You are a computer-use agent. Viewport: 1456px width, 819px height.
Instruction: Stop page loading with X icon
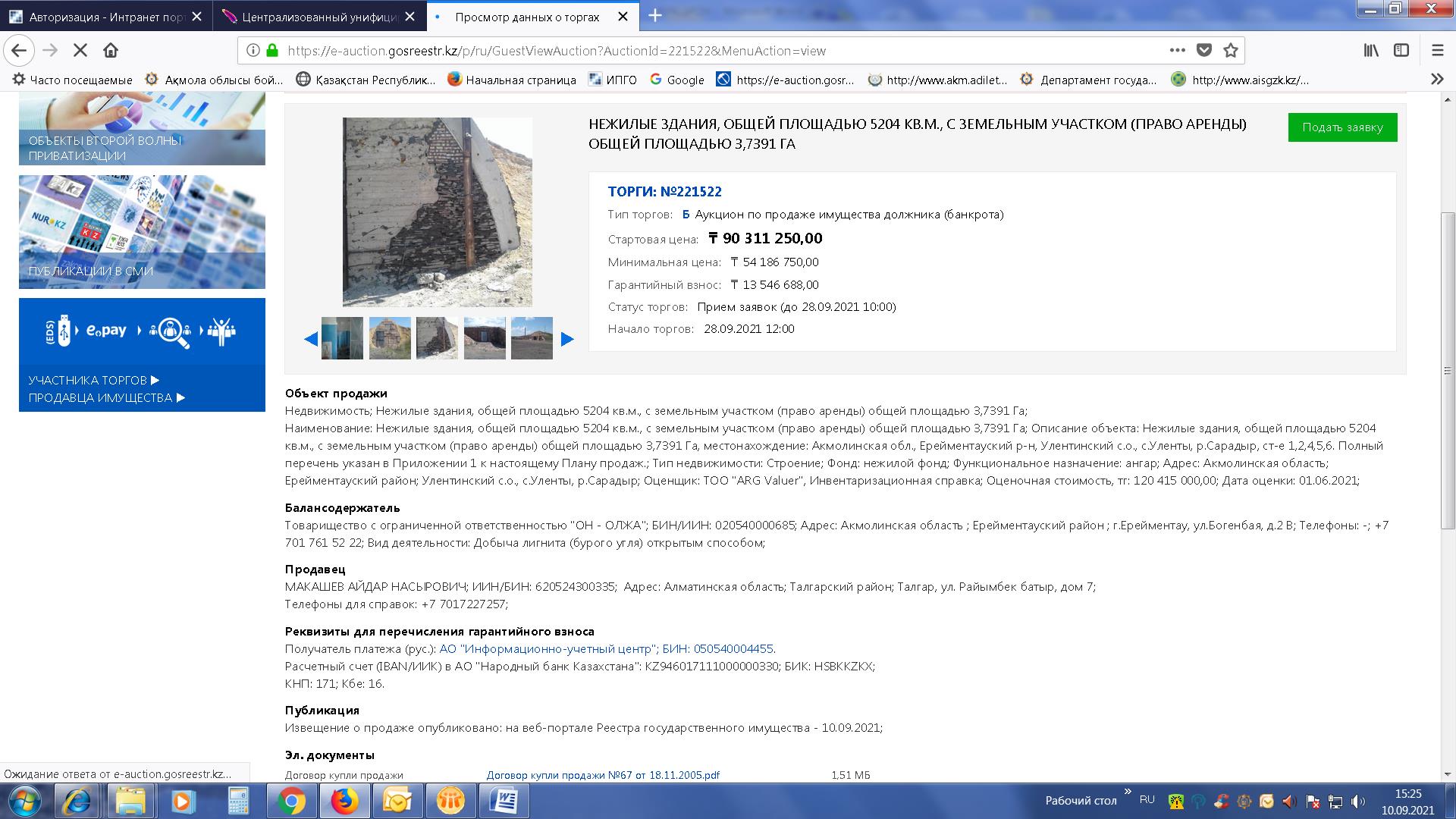(80, 51)
